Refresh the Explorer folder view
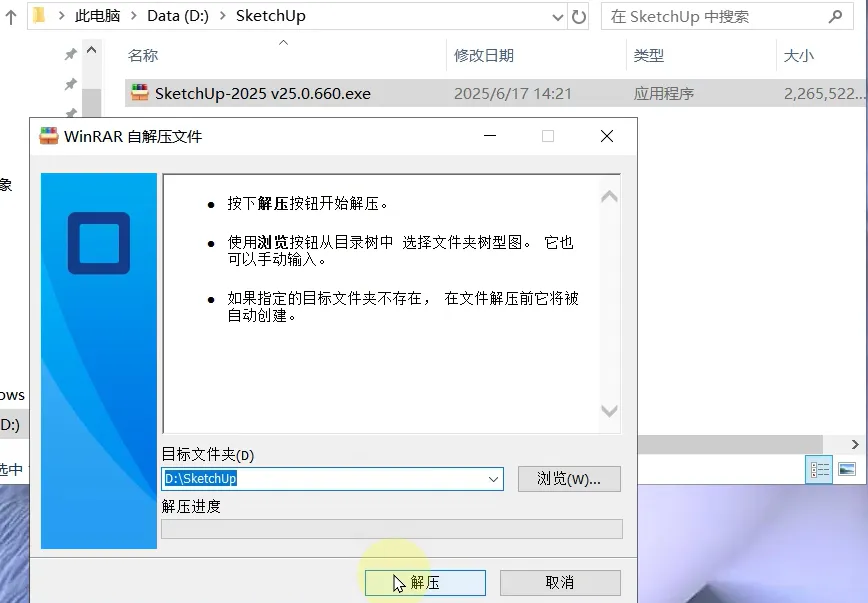 (578, 17)
